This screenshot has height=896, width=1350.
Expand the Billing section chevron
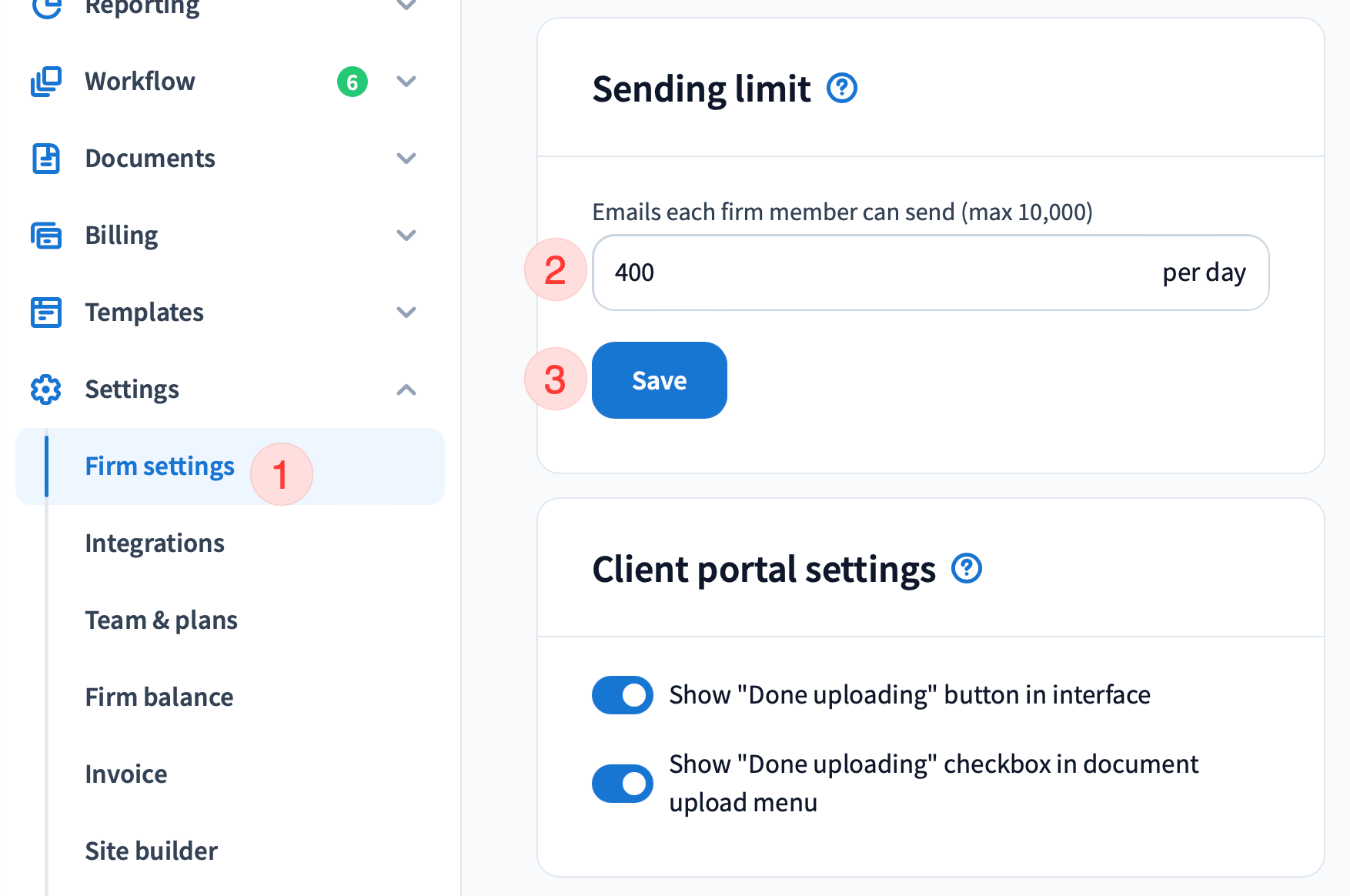pyautogui.click(x=406, y=236)
